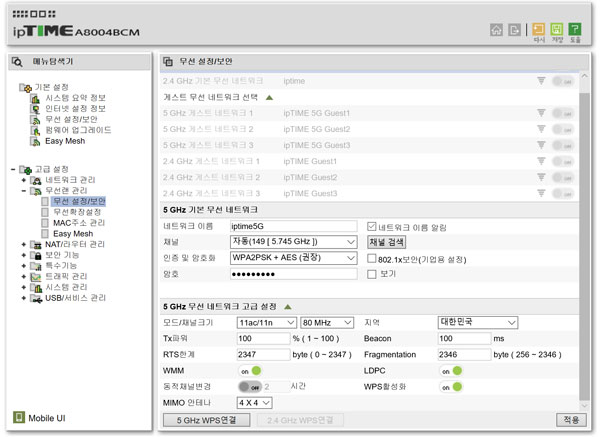Click the 암호 password field
The width and height of the screenshot is (600, 437).
coord(293,274)
